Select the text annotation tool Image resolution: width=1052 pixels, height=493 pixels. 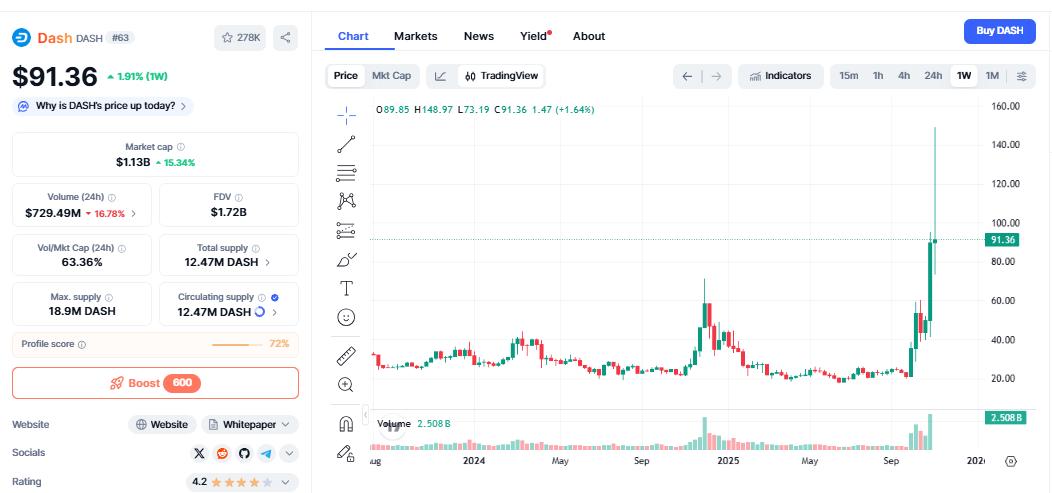(x=346, y=289)
